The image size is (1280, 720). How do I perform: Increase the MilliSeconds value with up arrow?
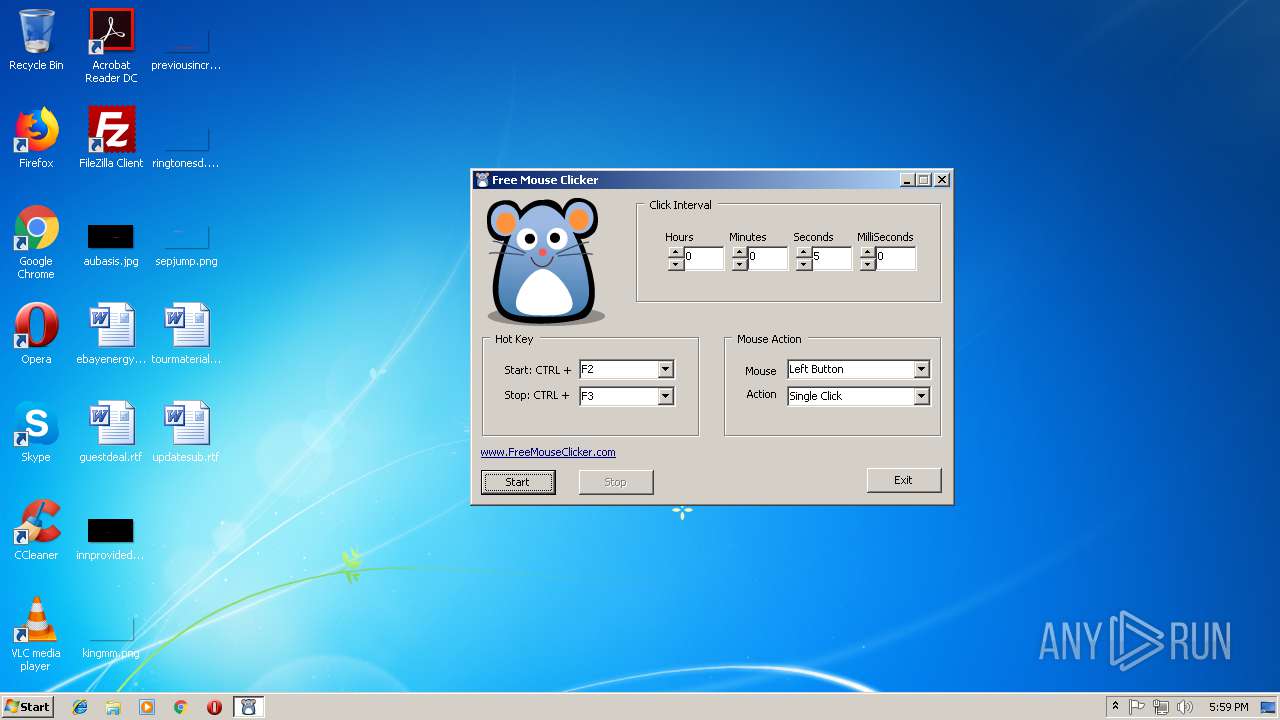pos(868,253)
